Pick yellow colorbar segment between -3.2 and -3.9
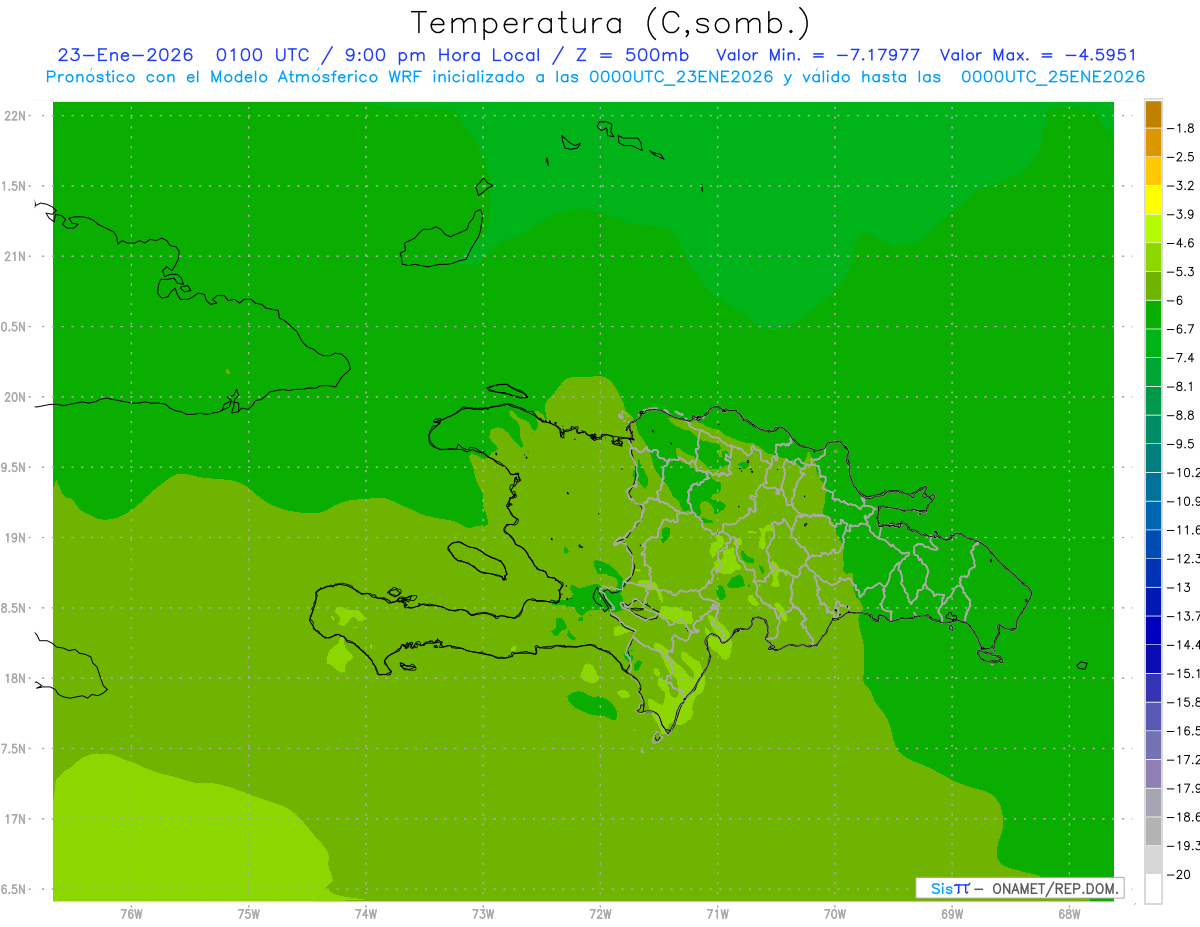The image size is (1200, 927). point(1153,200)
